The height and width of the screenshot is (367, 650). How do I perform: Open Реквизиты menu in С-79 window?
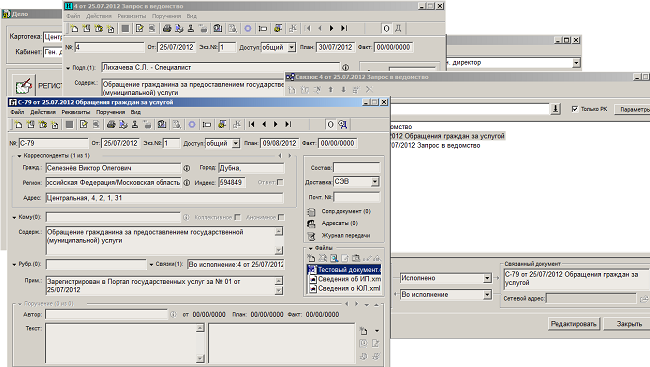click(x=75, y=112)
